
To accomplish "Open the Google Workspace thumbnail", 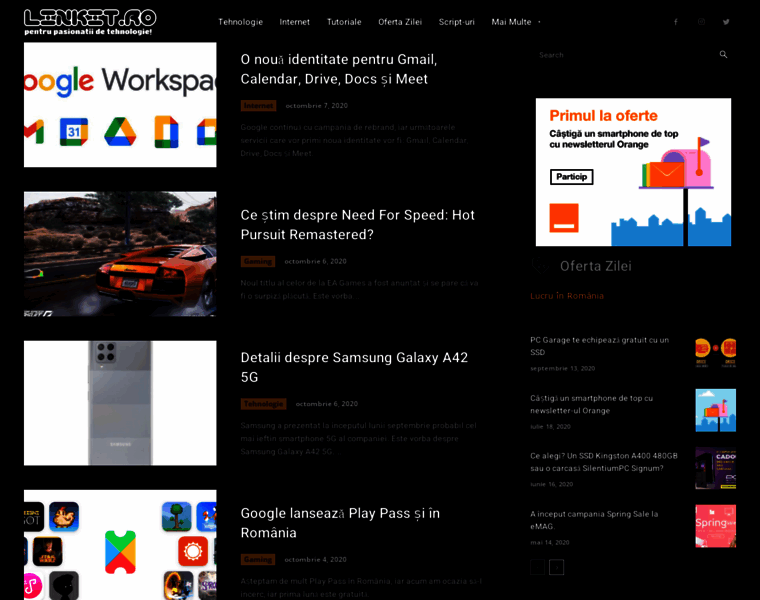I will (x=120, y=105).
